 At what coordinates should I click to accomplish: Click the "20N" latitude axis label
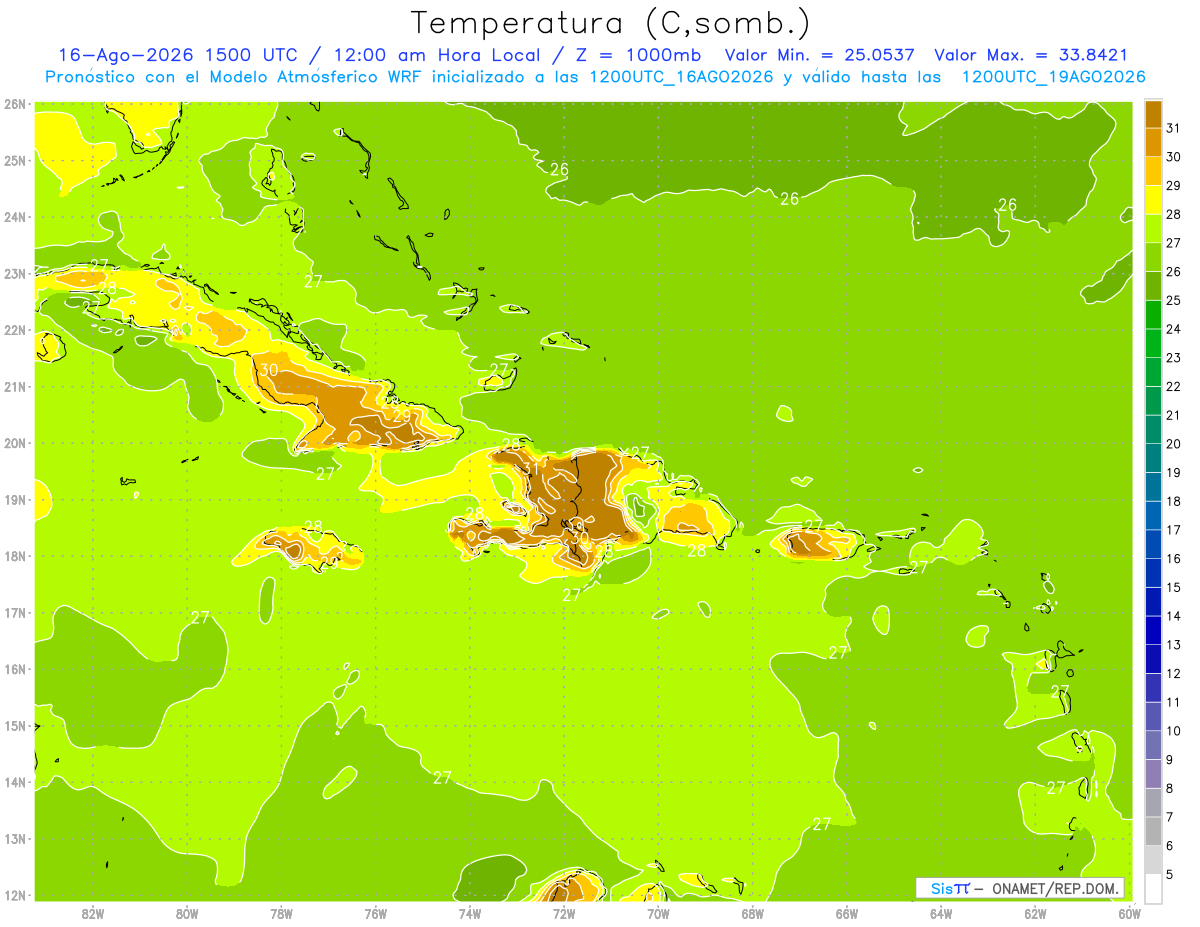coord(14,443)
